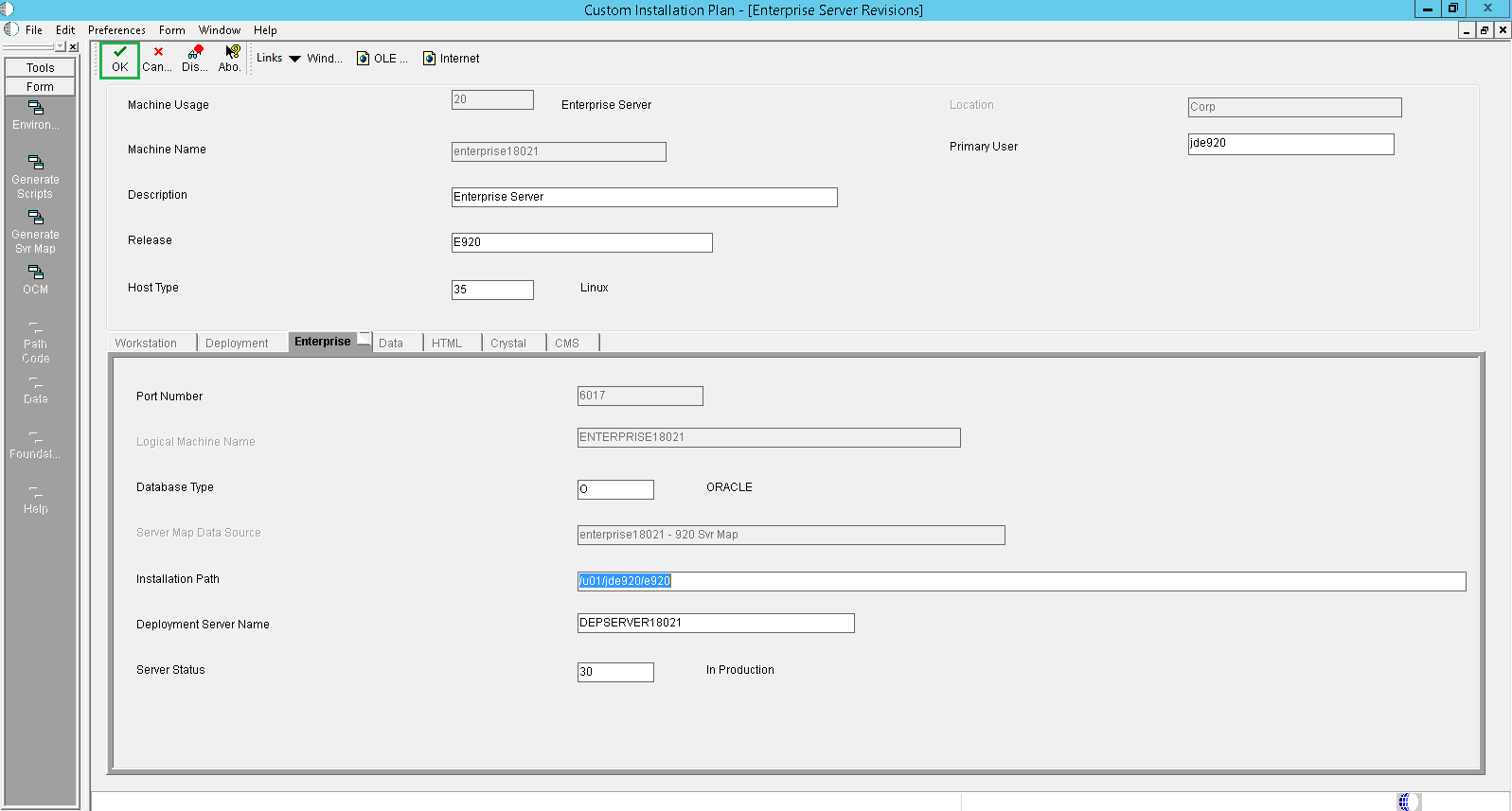Click the Foundation sidebar item
1512x811 pixels.
(36, 446)
